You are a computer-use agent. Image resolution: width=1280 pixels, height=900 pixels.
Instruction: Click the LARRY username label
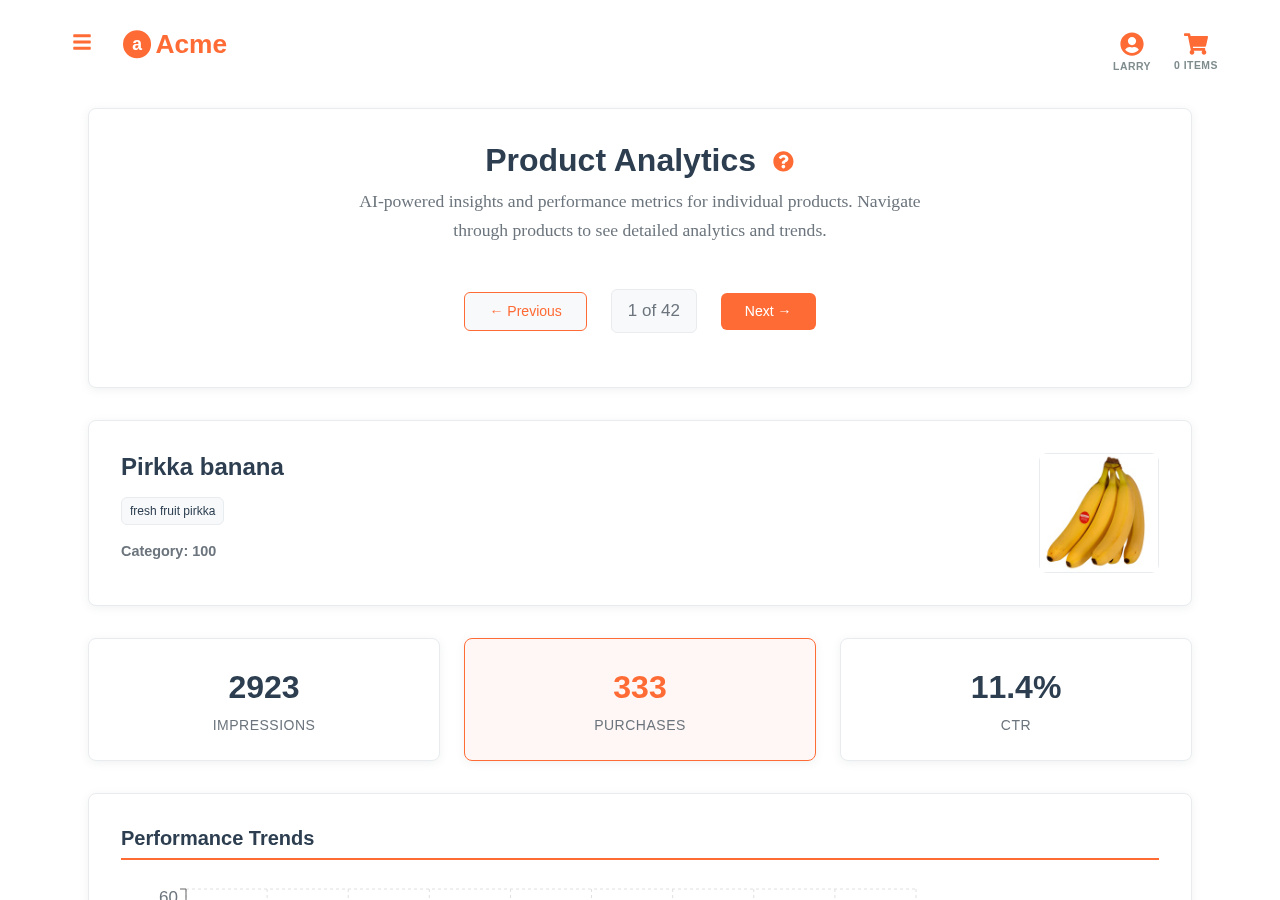[x=1132, y=66]
